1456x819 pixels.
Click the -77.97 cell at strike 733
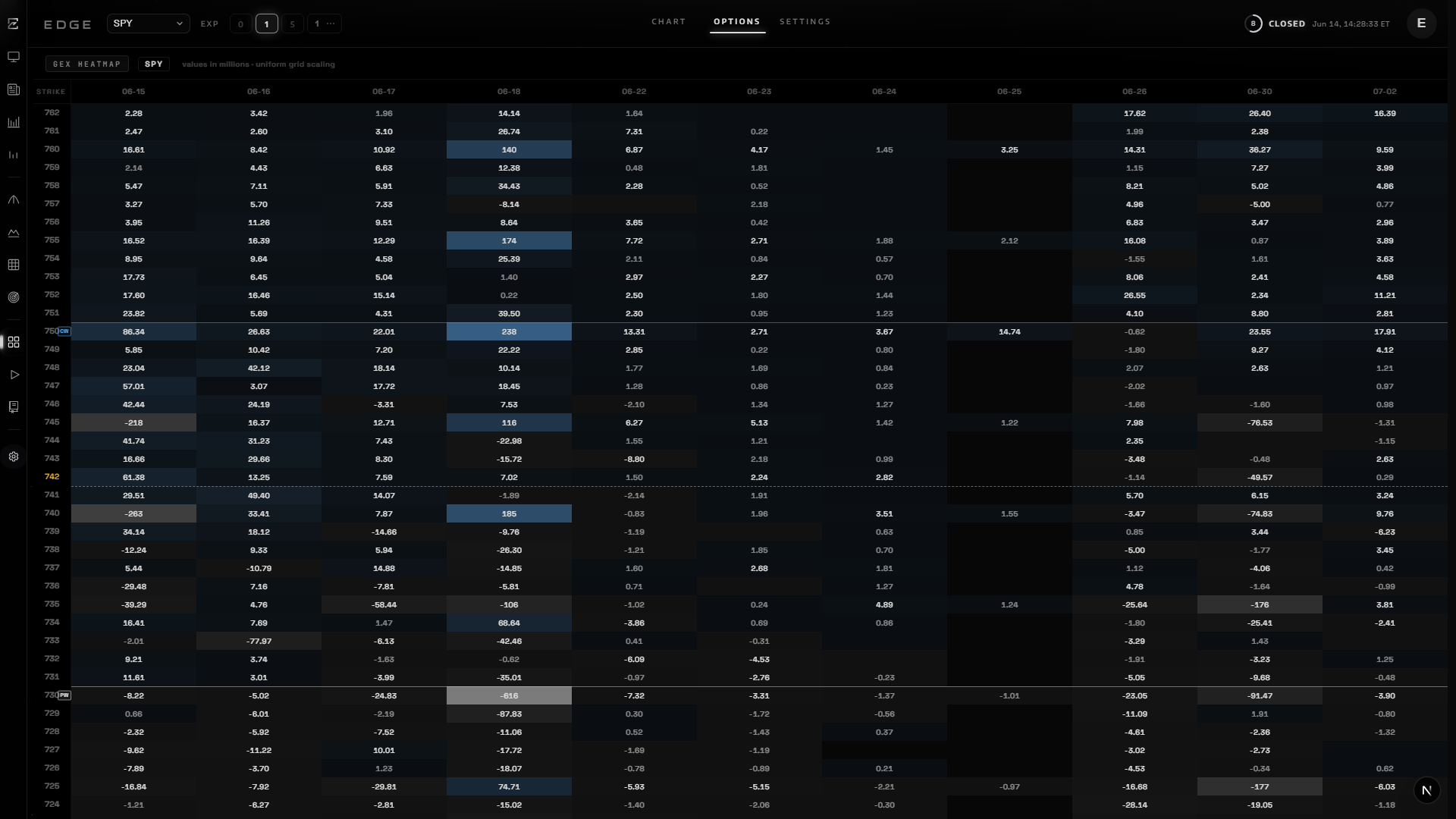[x=259, y=641]
